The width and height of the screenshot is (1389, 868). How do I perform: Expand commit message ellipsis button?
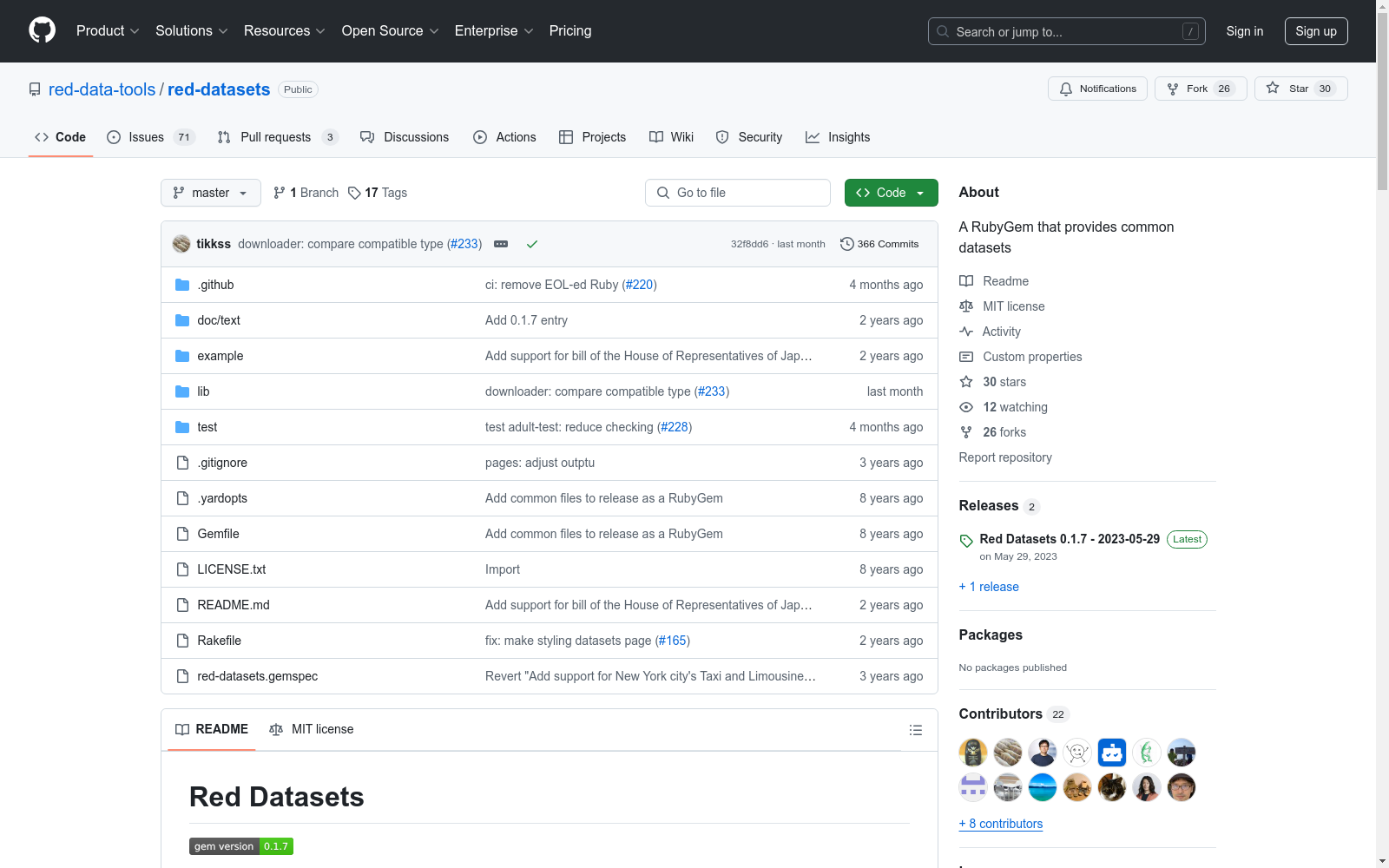[x=501, y=244]
